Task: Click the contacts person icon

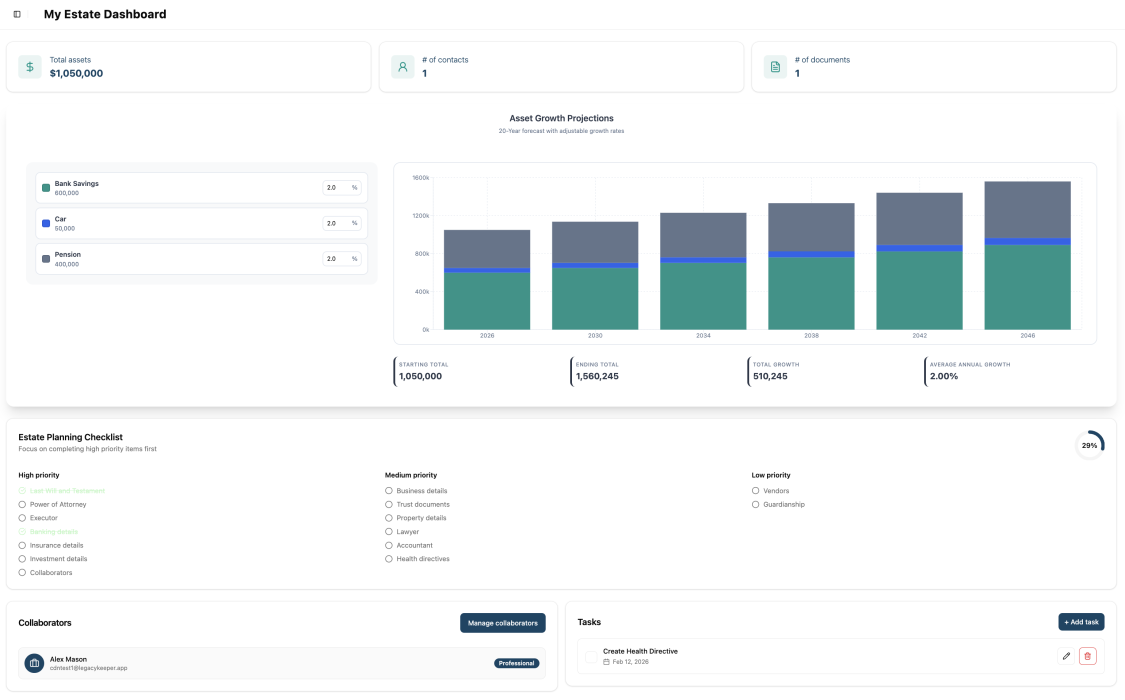Action: click(x=403, y=65)
